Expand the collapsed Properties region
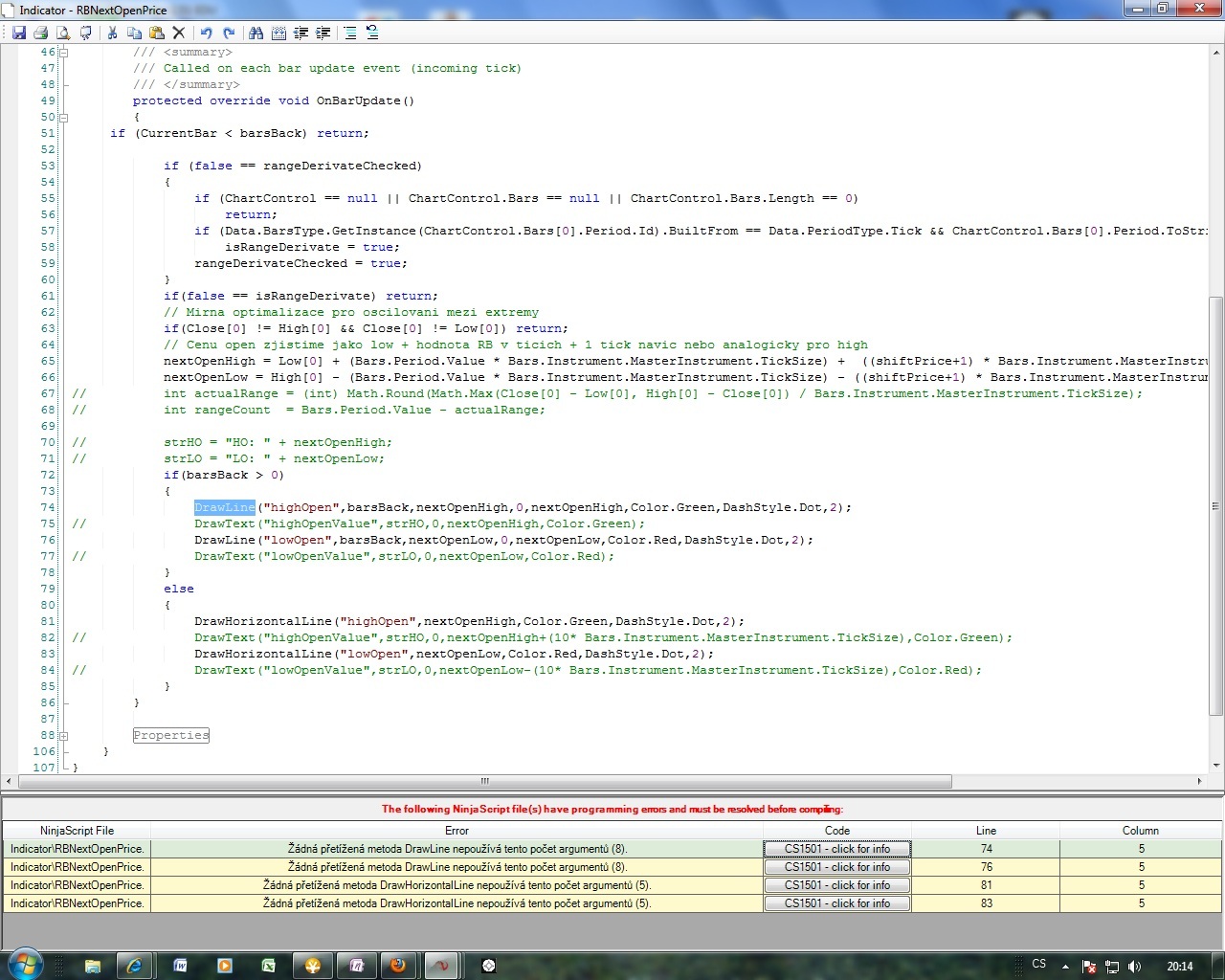1225x980 pixels. coord(64,736)
